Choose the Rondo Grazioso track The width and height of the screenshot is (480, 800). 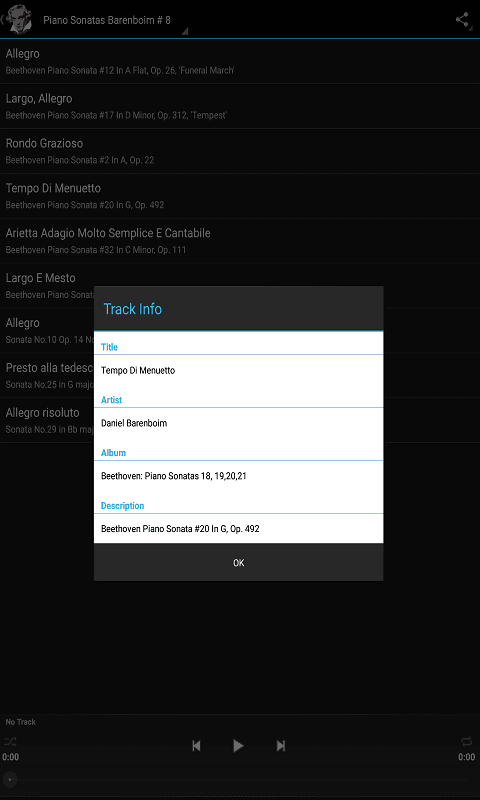(240, 151)
